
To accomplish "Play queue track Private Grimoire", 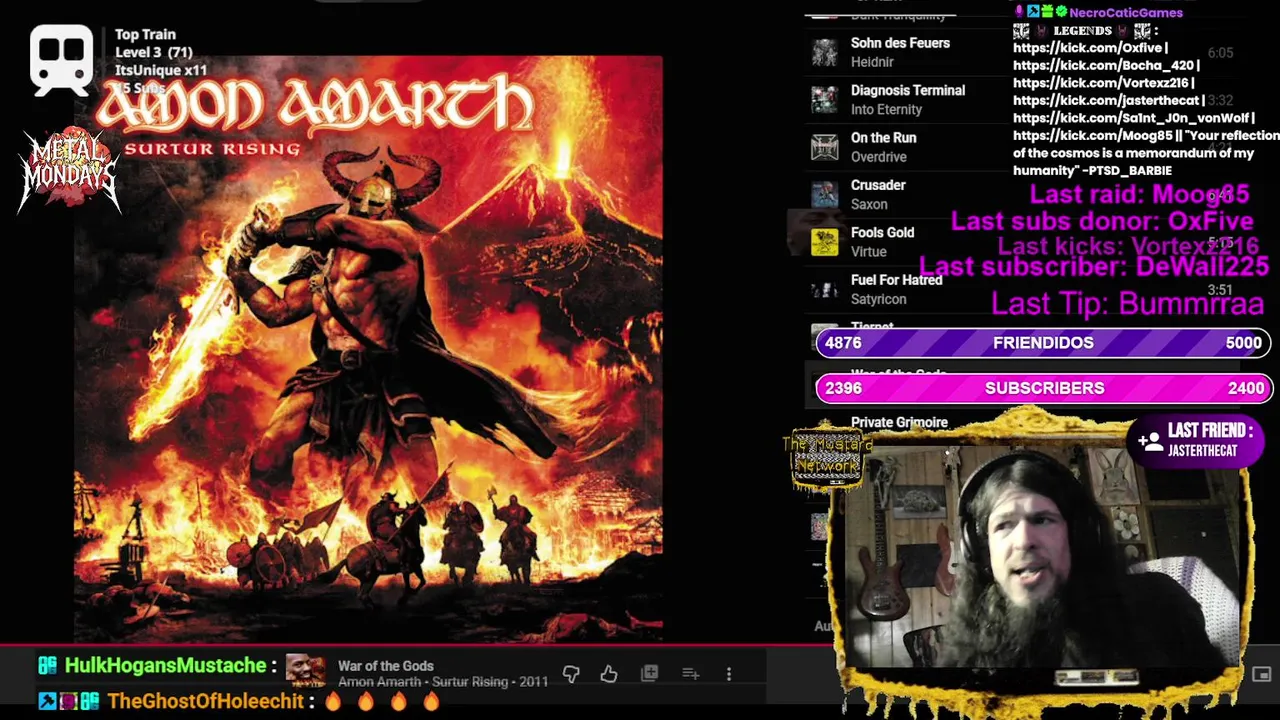I will [x=899, y=422].
